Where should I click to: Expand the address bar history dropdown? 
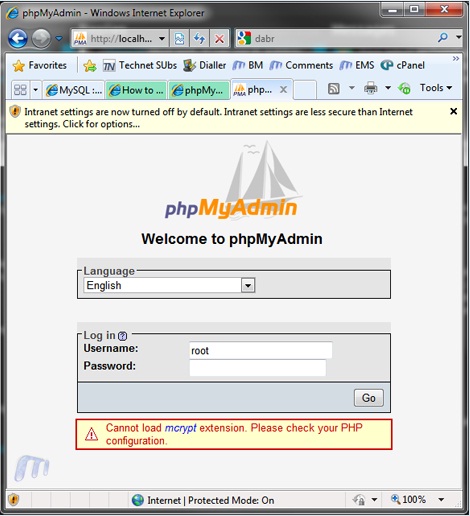[x=162, y=39]
